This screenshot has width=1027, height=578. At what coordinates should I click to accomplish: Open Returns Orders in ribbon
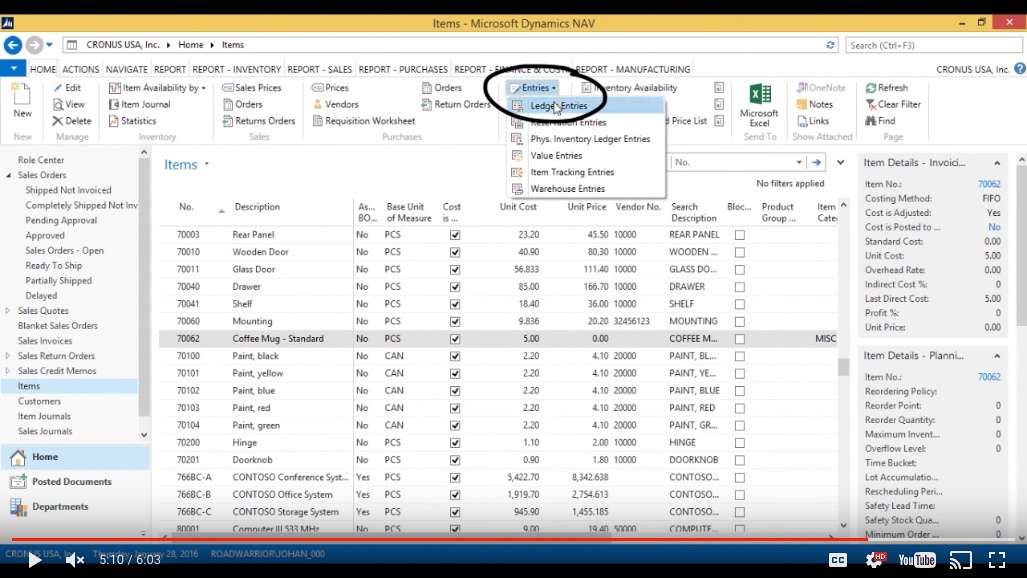tap(259, 121)
